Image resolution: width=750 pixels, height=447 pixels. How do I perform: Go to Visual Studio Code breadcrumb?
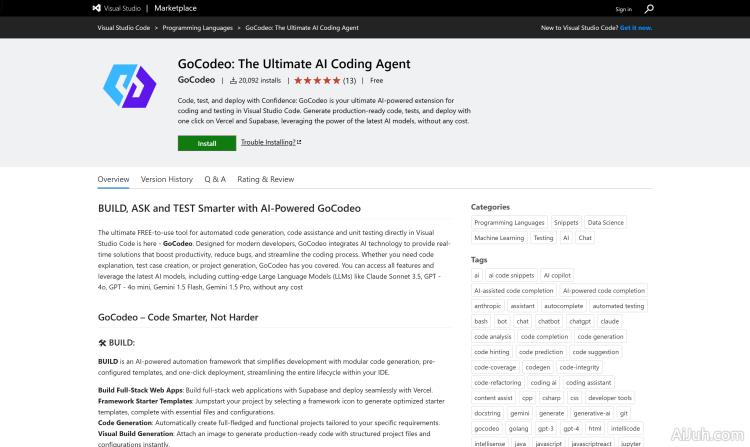(x=125, y=28)
